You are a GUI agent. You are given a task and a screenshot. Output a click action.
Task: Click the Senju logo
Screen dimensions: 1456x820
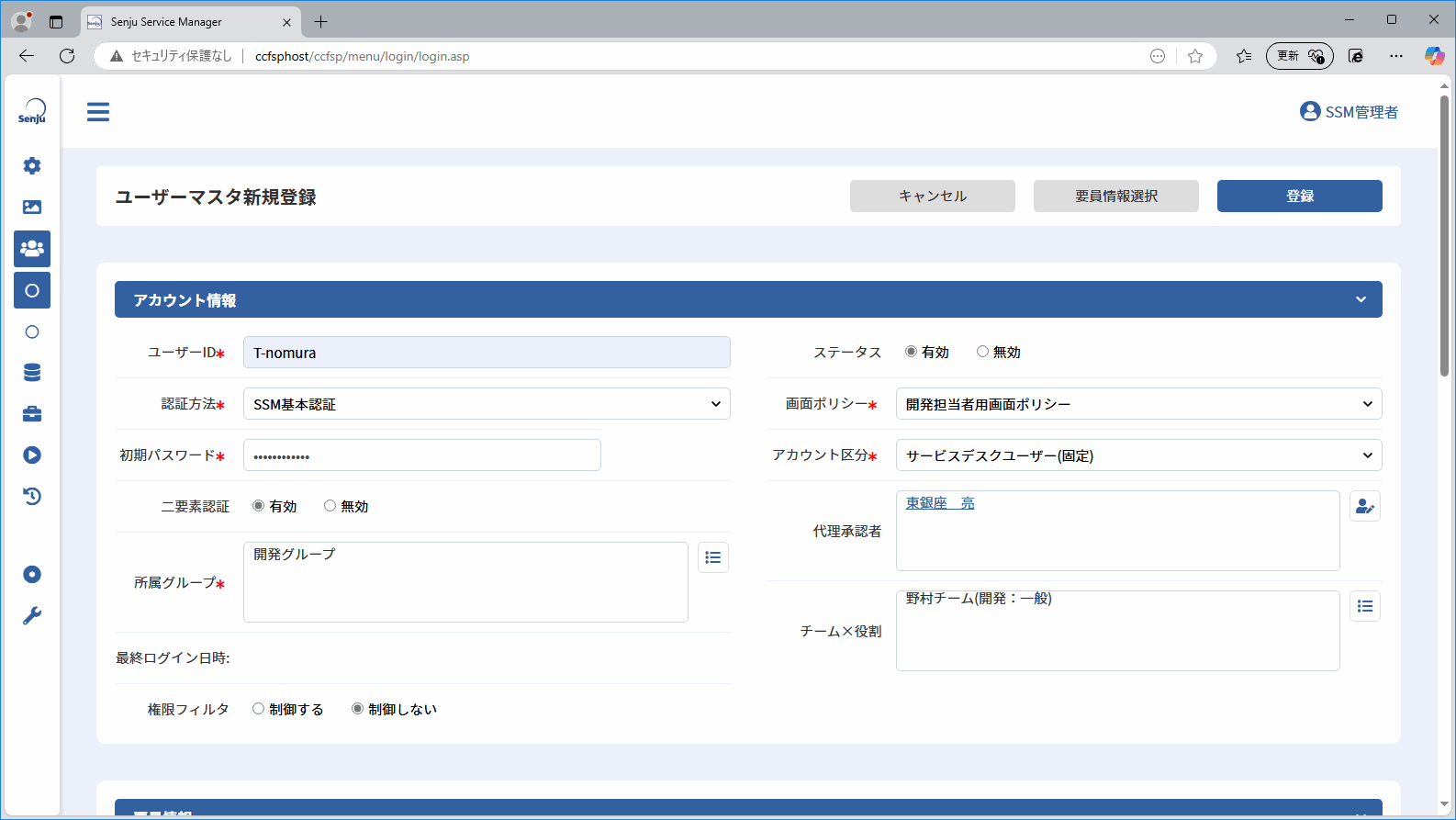point(32,111)
